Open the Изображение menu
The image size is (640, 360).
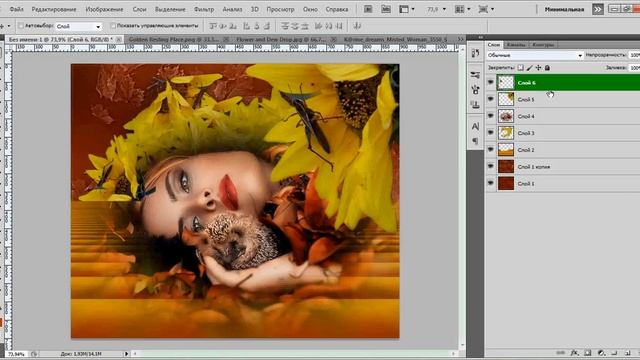pyautogui.click(x=104, y=9)
